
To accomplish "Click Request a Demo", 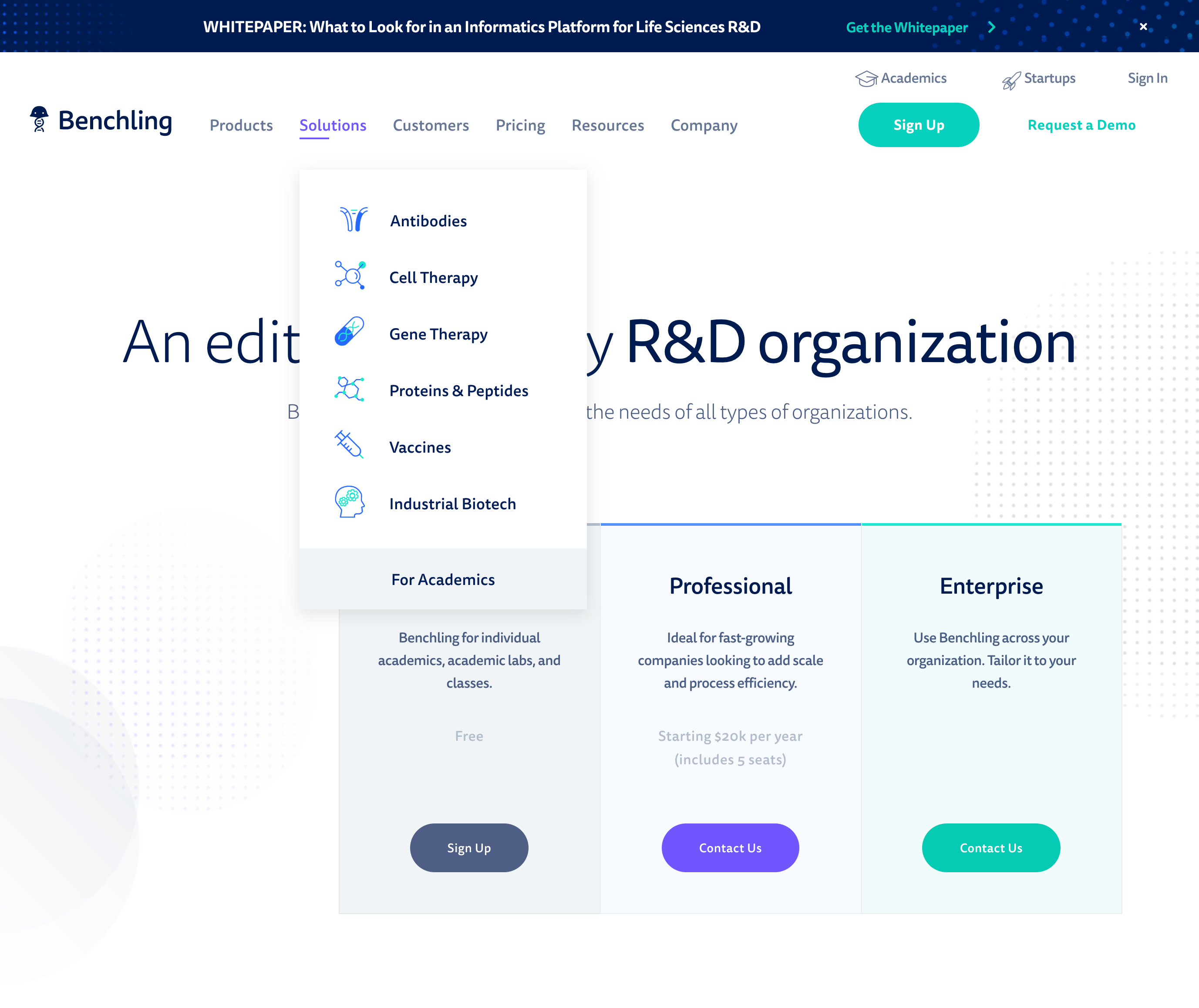I will coord(1081,125).
